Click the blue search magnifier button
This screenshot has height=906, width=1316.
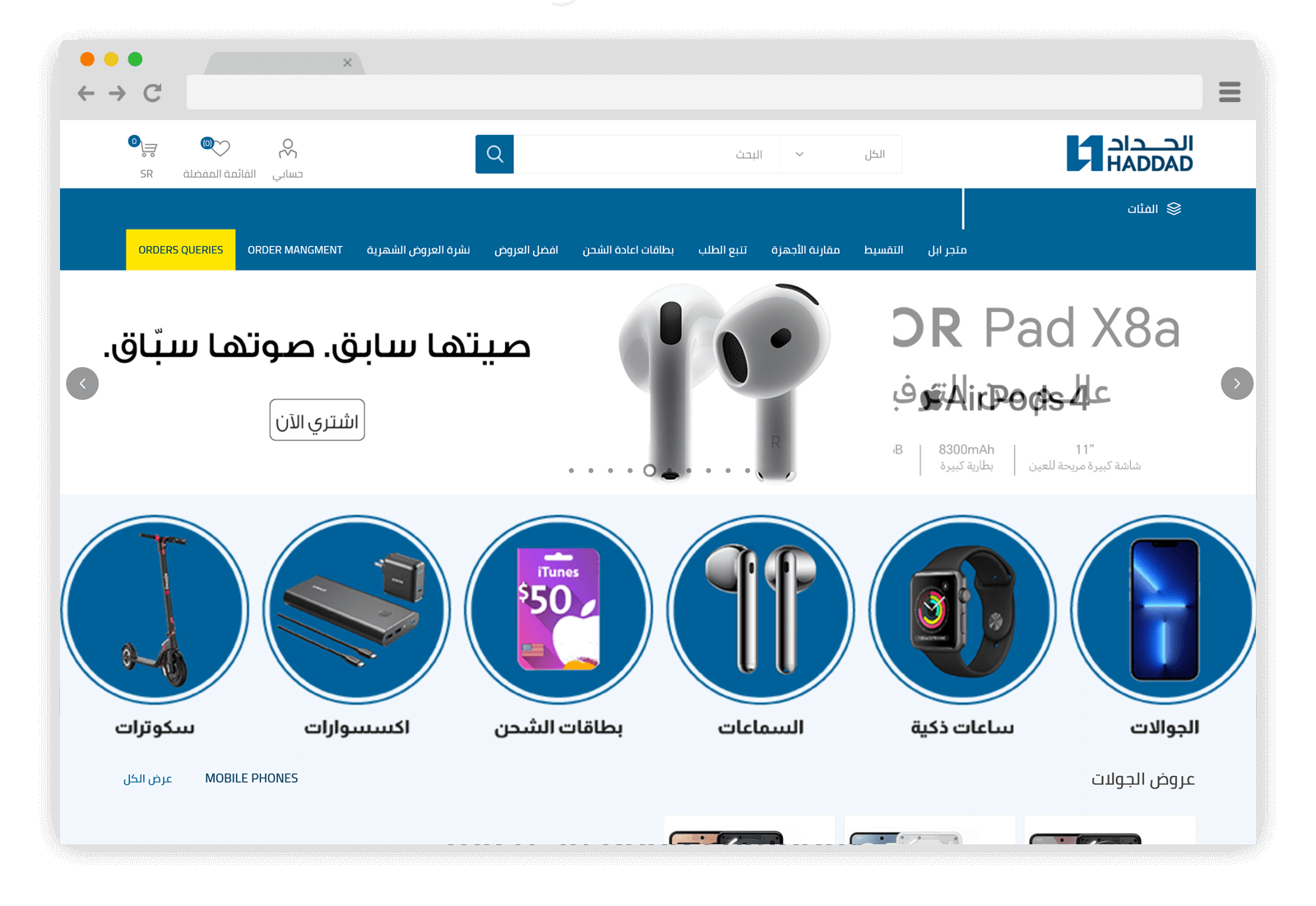[x=494, y=154]
